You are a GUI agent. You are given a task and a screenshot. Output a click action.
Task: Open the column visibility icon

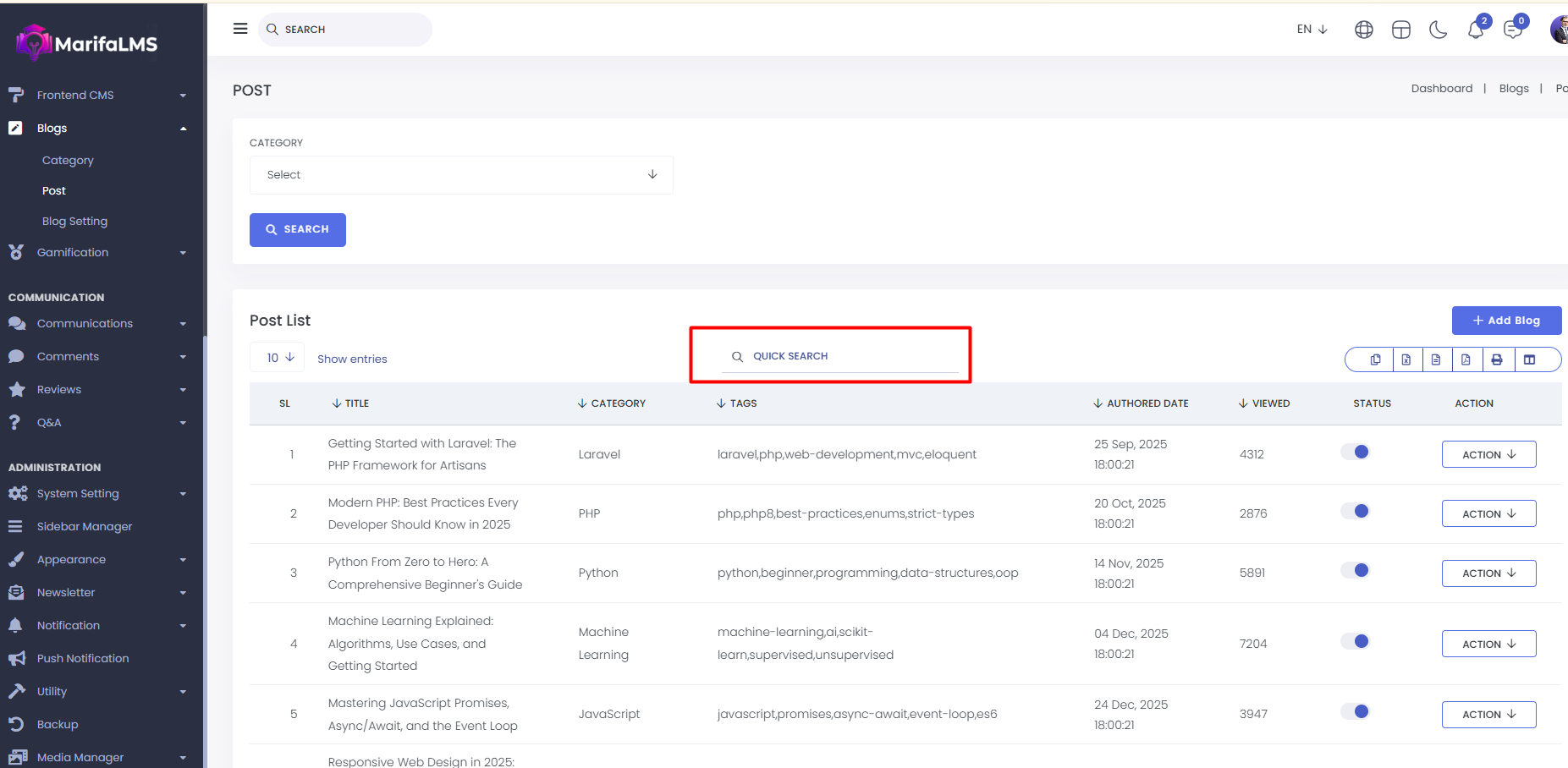[x=1529, y=359]
